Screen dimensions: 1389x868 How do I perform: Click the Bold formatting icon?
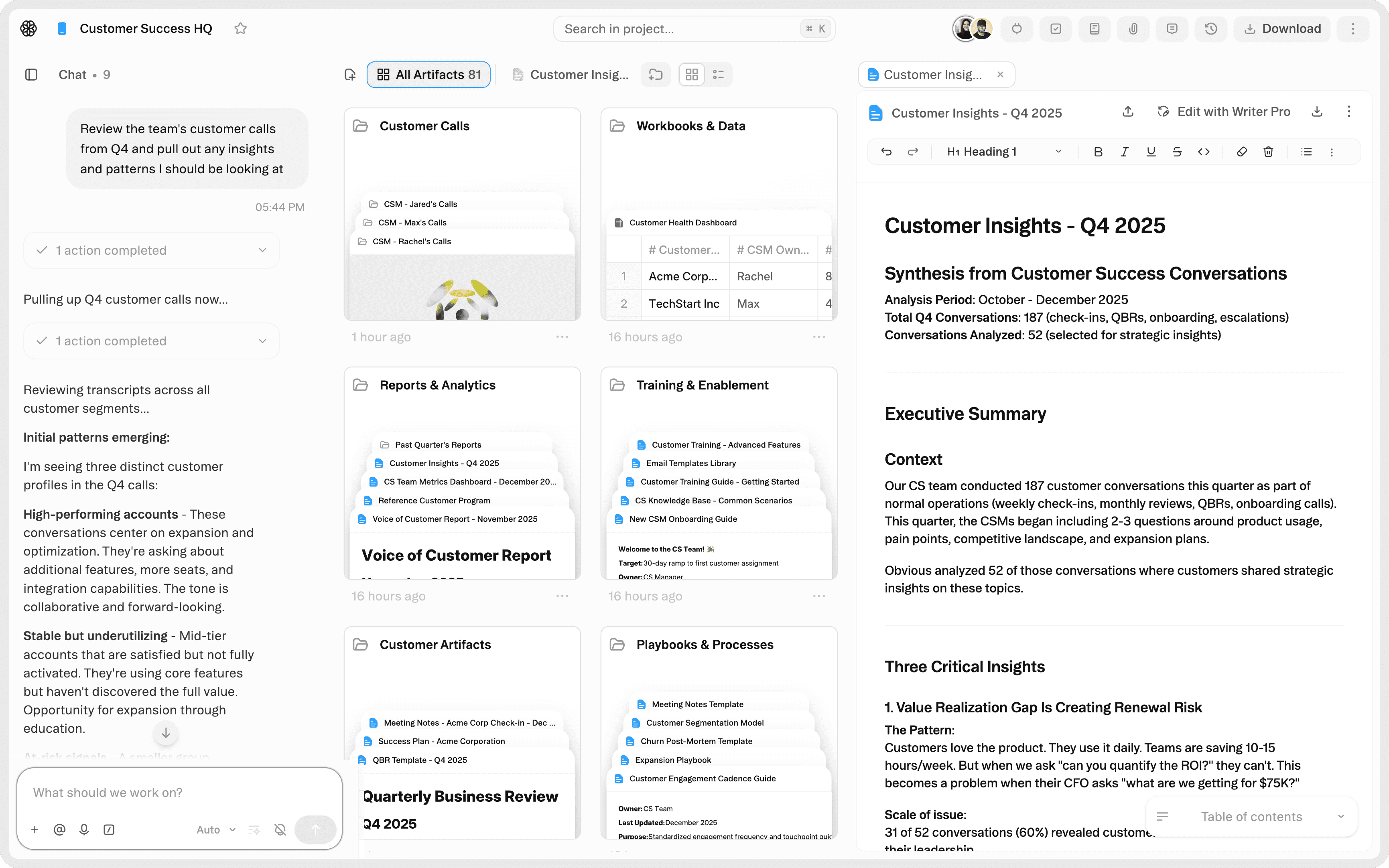[x=1098, y=152]
